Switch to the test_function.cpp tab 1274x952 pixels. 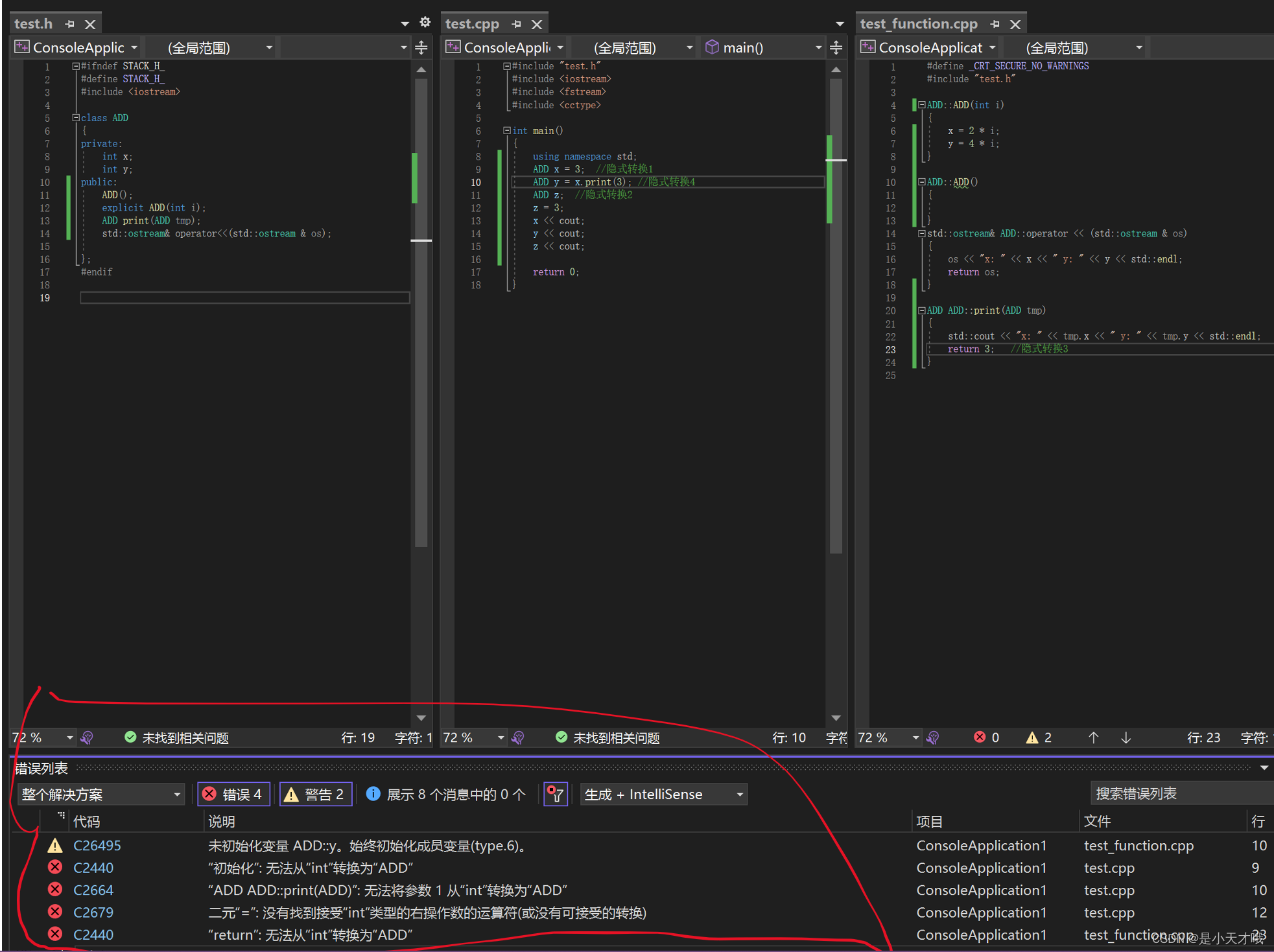point(919,24)
